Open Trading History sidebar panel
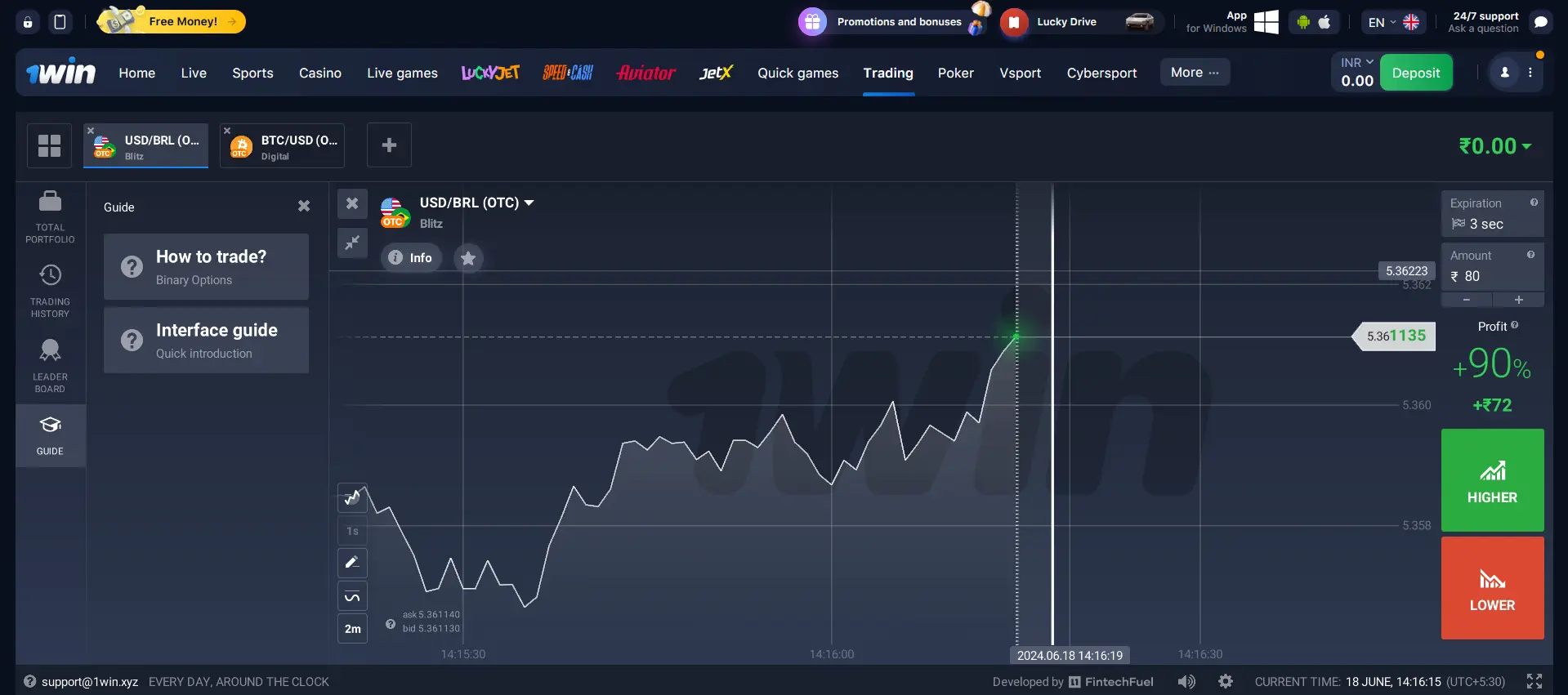 50,292
